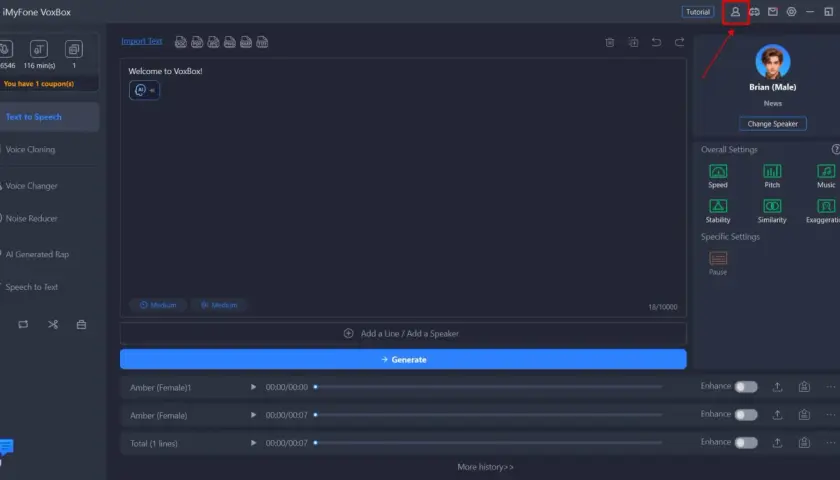Click the Tutorial button
This screenshot has width=840, height=480.
point(698,12)
